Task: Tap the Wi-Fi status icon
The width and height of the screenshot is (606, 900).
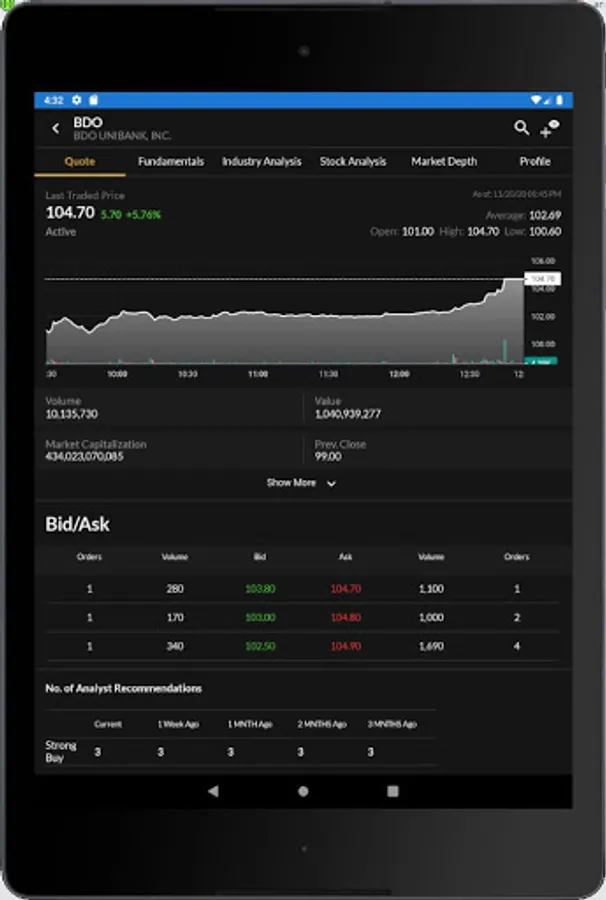Action: (535, 100)
